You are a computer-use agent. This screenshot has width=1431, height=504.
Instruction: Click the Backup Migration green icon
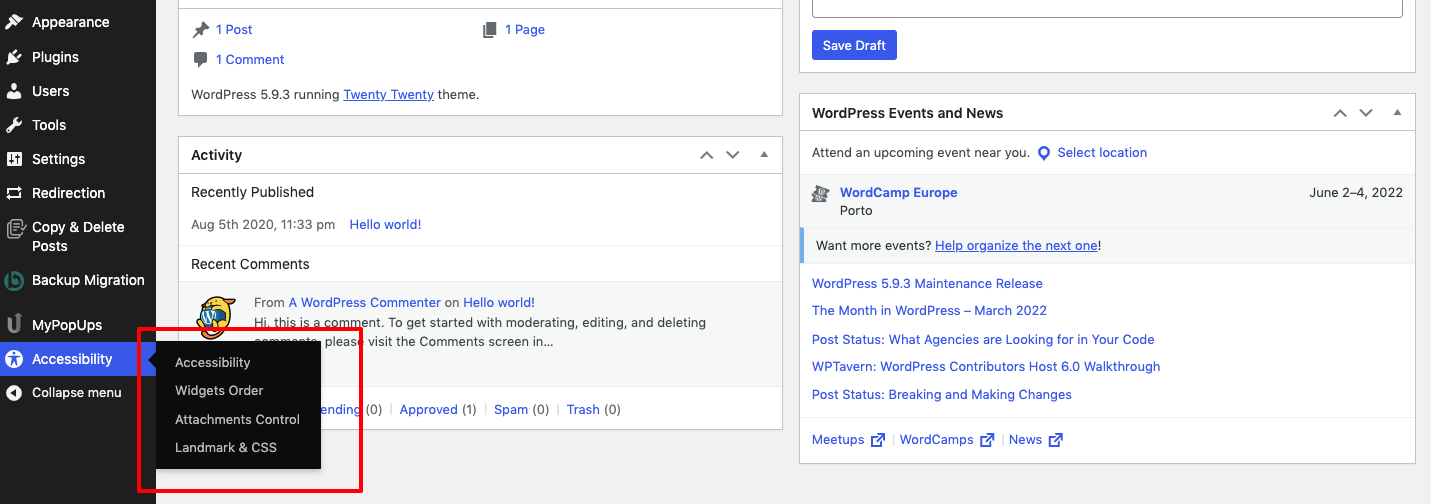pos(14,281)
